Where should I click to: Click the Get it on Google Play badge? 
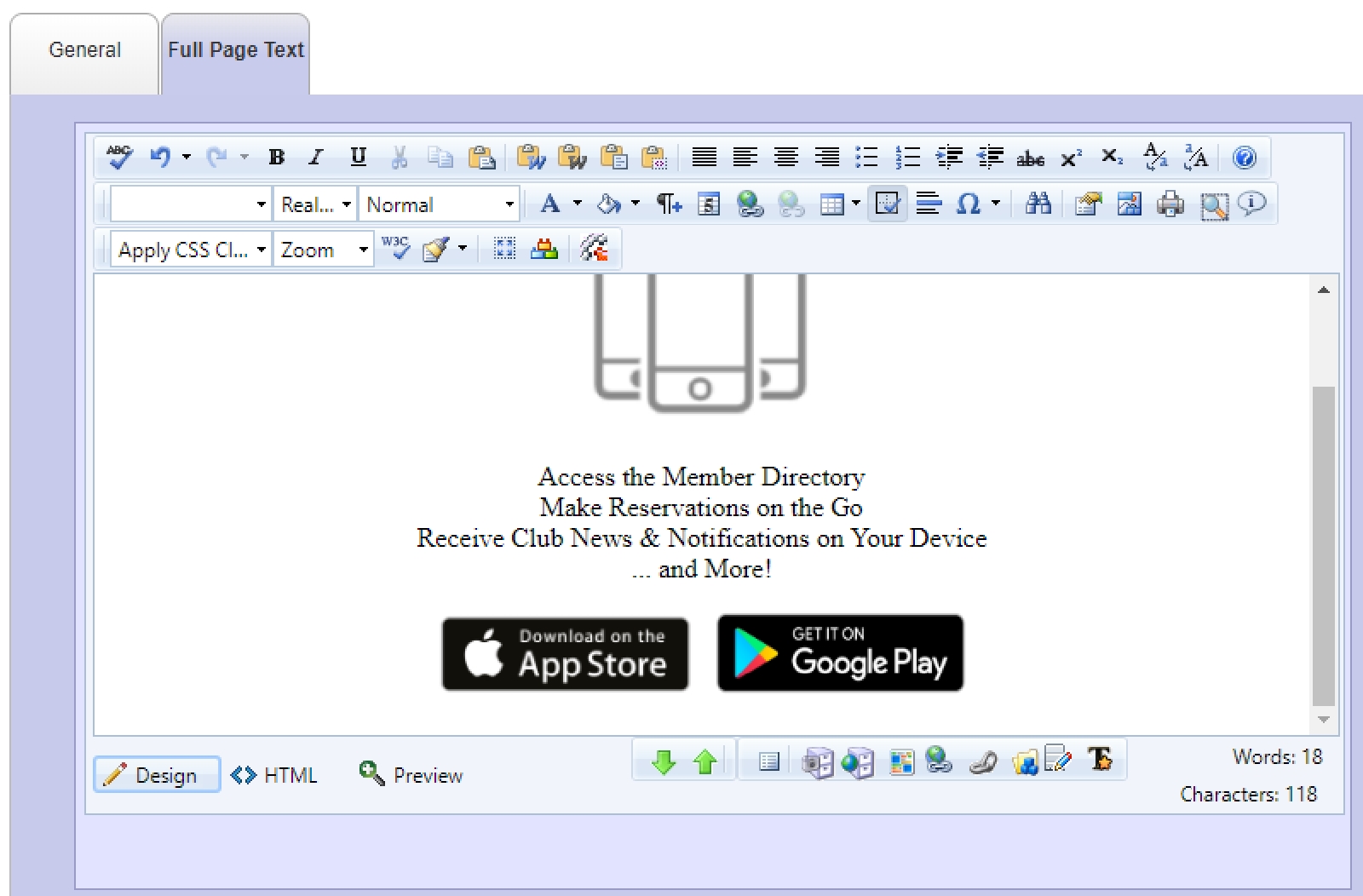(840, 653)
